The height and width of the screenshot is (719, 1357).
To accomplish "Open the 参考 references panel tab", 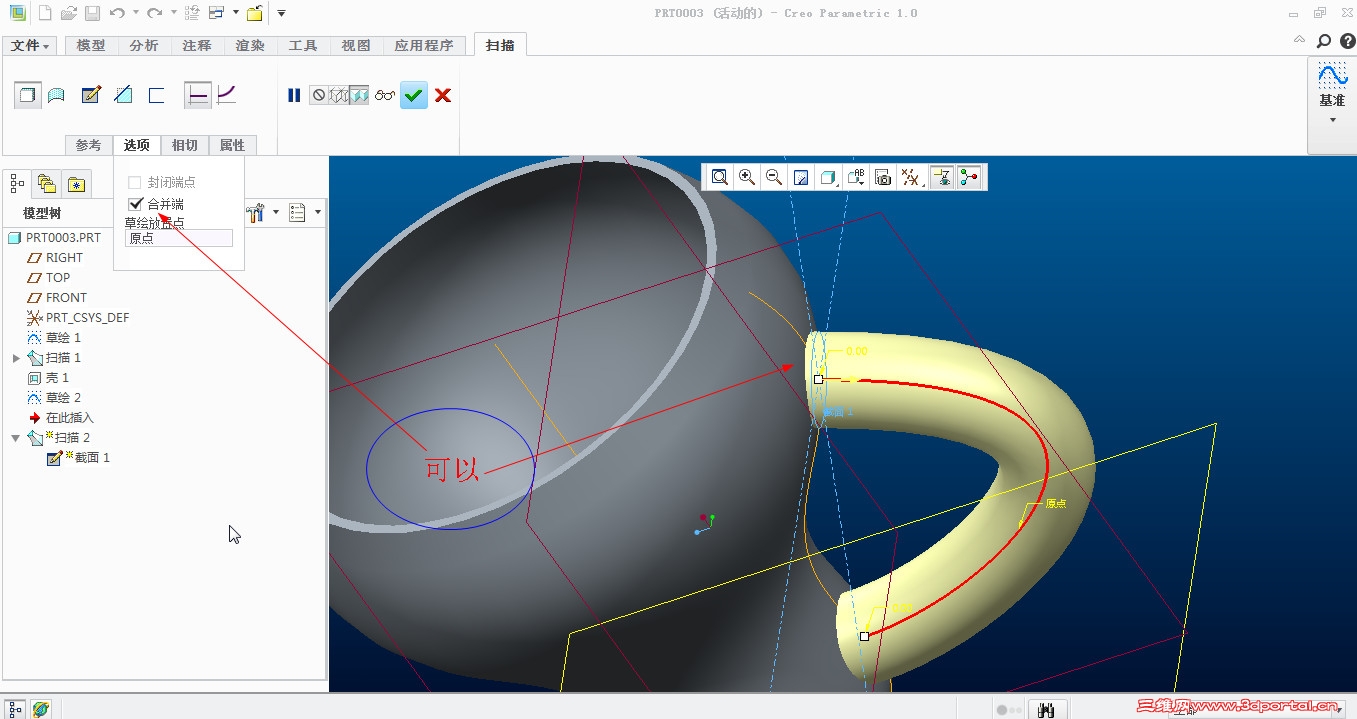I will 89,145.
